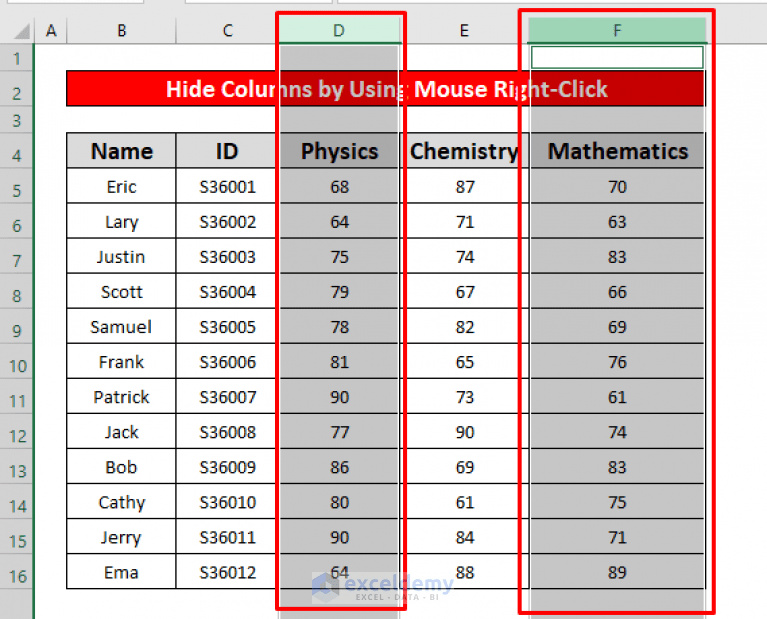Click the active cell F1
The image size is (767, 619).
pyautogui.click(x=617, y=57)
